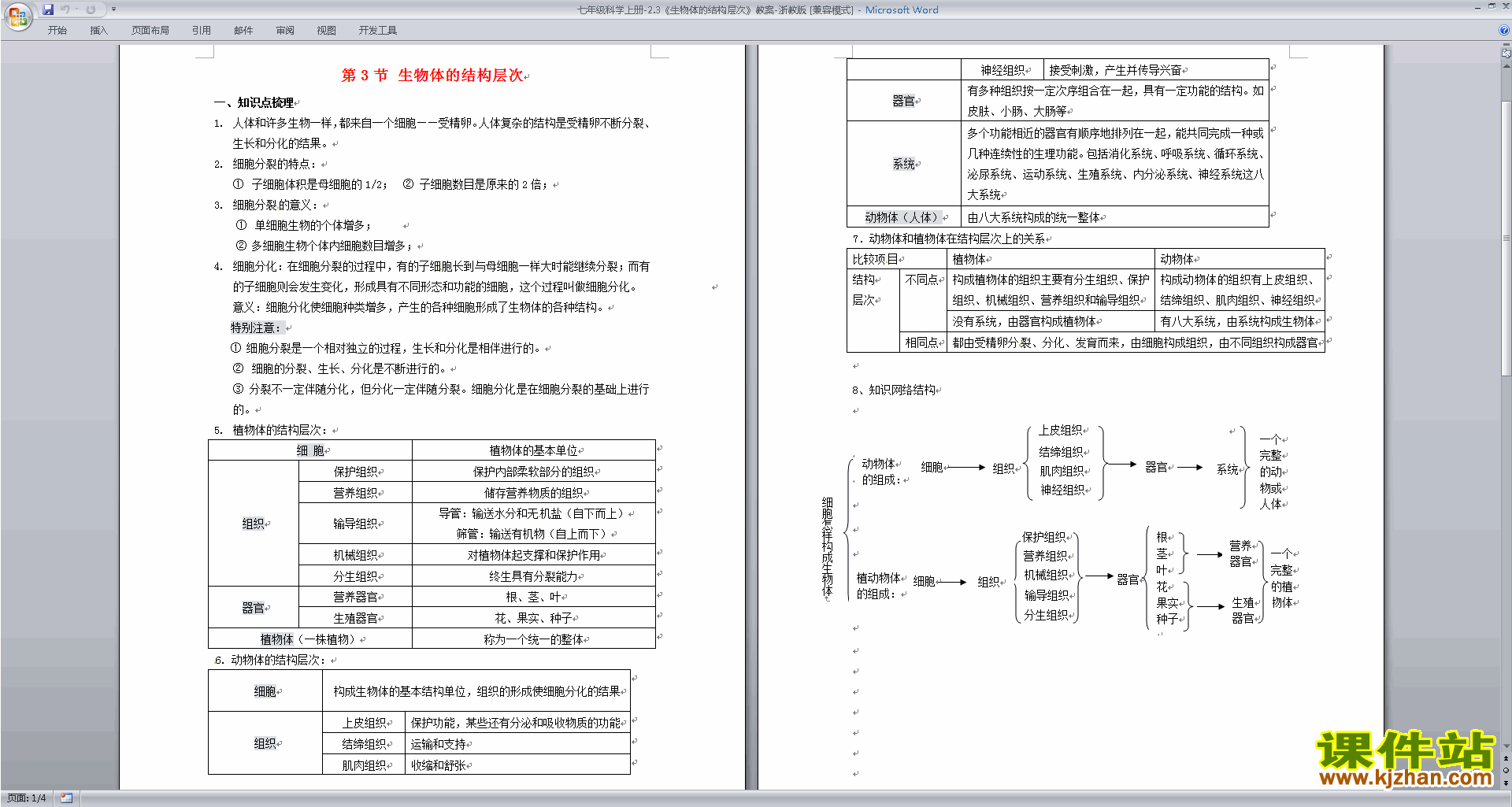
Task: Open the 引用 ribbon tab
Action: pos(202,31)
